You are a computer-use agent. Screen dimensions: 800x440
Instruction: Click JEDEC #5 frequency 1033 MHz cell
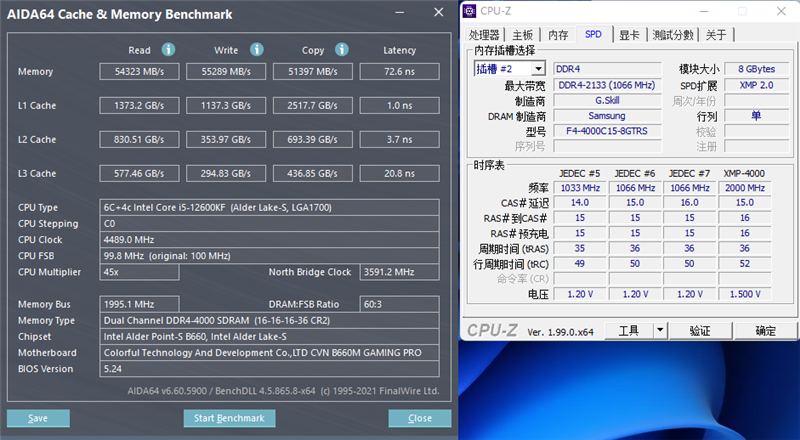coord(580,188)
